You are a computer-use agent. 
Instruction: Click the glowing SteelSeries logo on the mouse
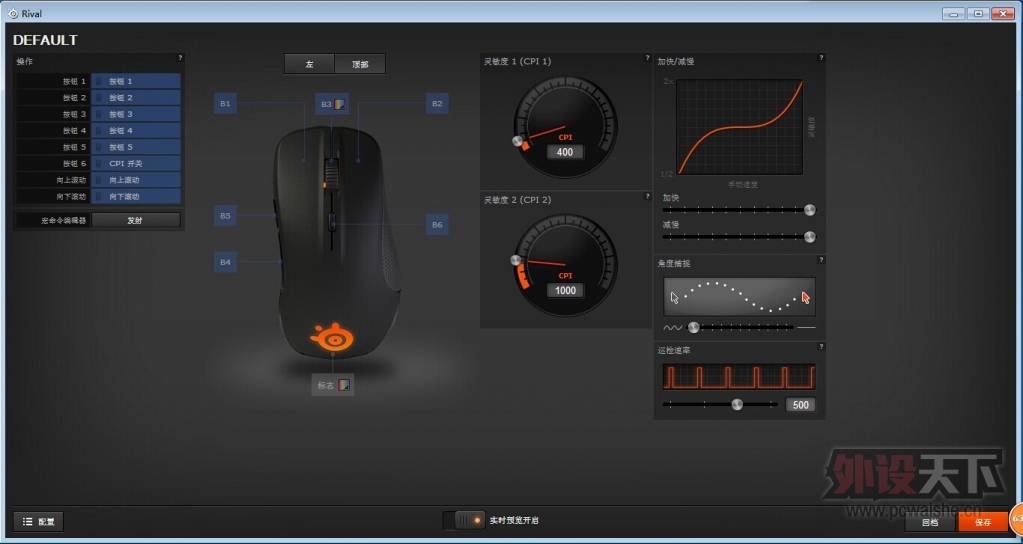tap(333, 337)
